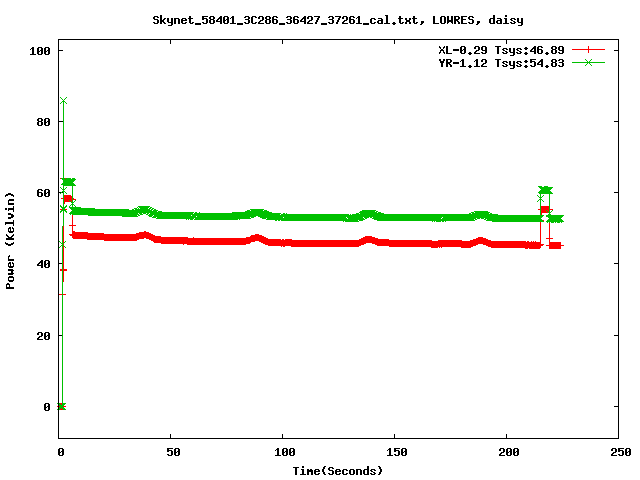Image resolution: width=640 pixels, height=480 pixels.
Task: Click y-axis tick label 0
Action: click(47, 407)
